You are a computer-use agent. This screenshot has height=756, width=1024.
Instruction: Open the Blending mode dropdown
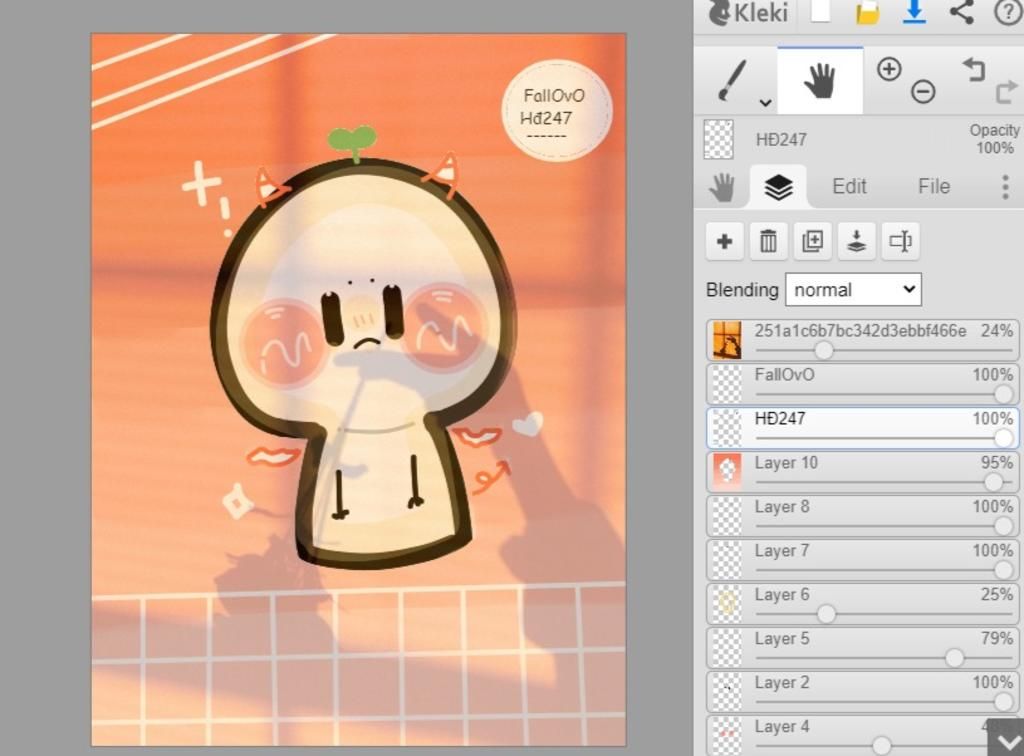point(854,289)
